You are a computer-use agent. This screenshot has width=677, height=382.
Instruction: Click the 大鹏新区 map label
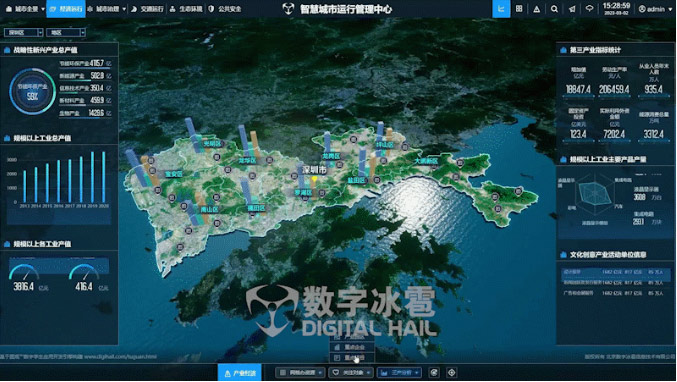[x=426, y=161]
